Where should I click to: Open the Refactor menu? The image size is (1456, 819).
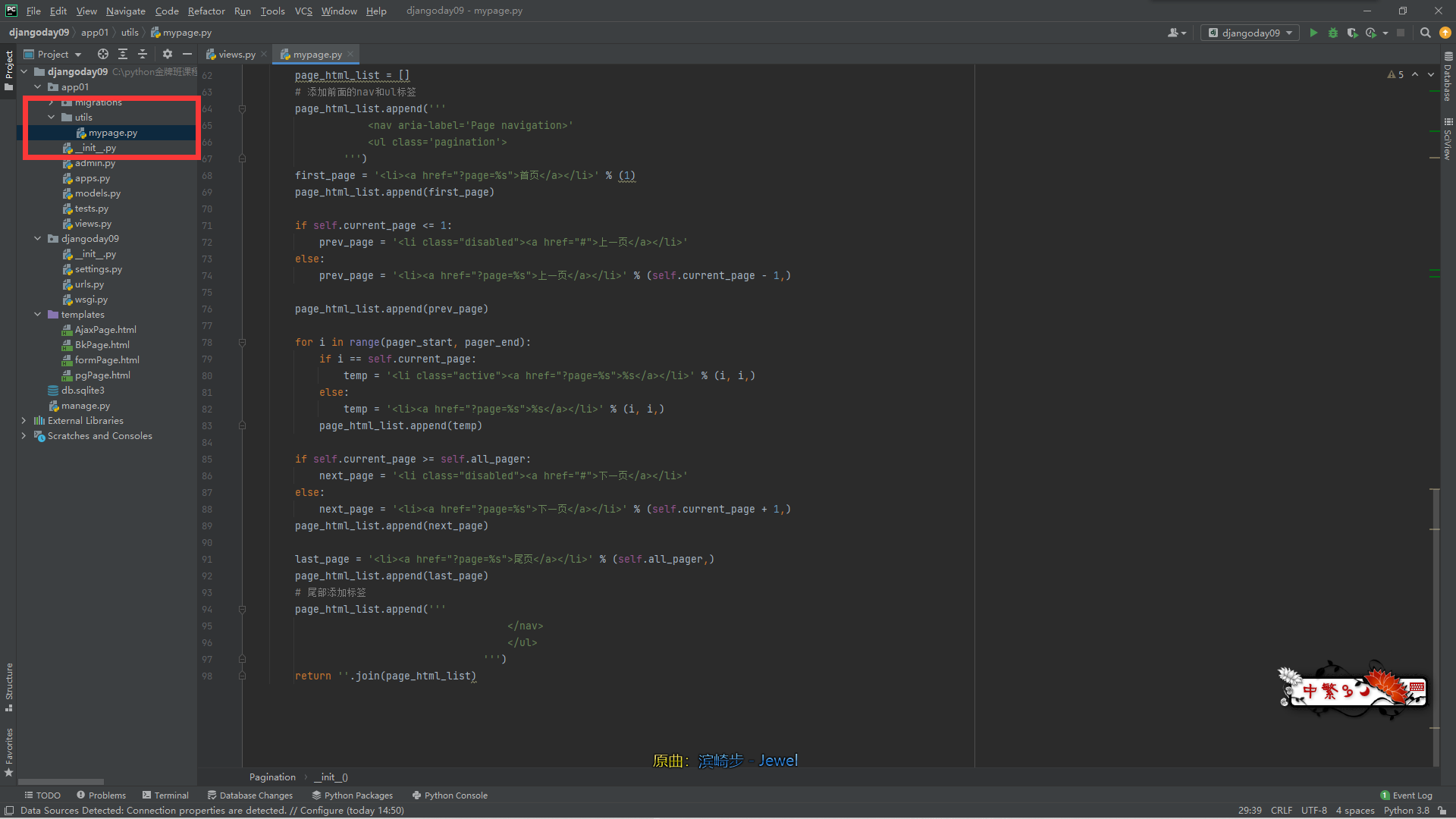point(206,11)
